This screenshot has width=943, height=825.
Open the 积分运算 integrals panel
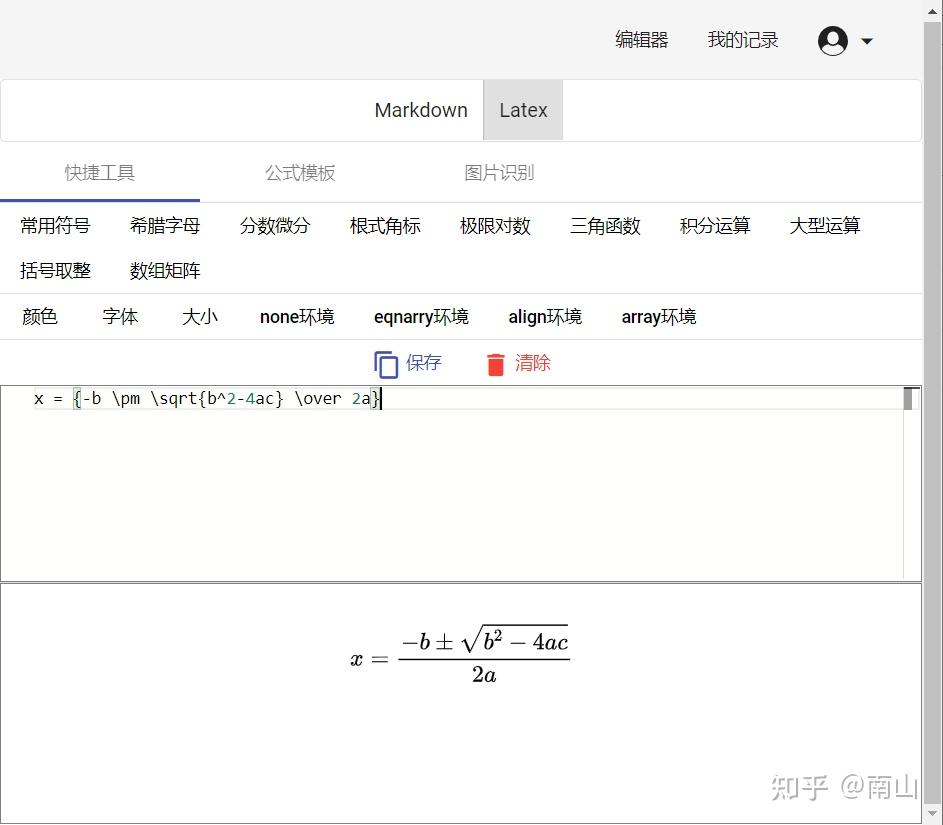click(x=714, y=226)
